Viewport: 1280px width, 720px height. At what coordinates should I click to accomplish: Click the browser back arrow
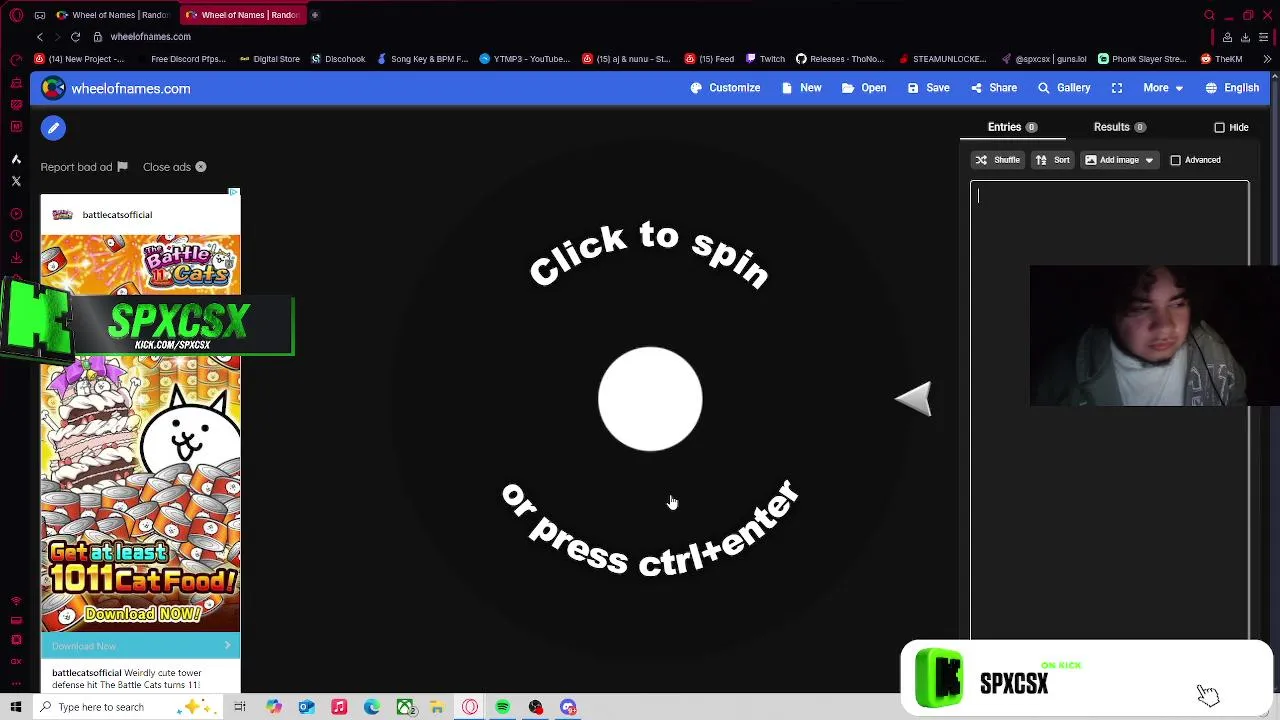point(40,37)
